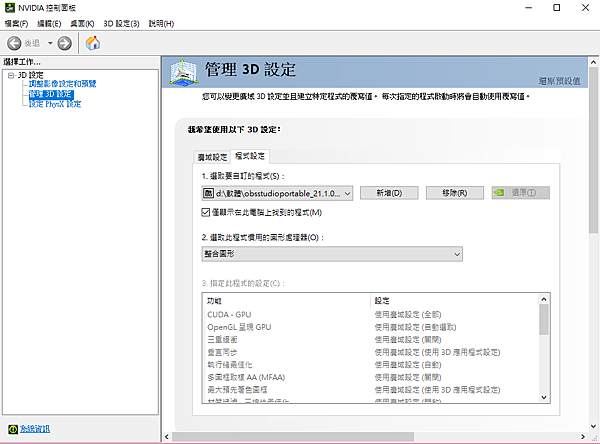This screenshot has width=600, height=444.
Task: Click the OpenGL setting value (自動選取)
Action: (x=415, y=327)
